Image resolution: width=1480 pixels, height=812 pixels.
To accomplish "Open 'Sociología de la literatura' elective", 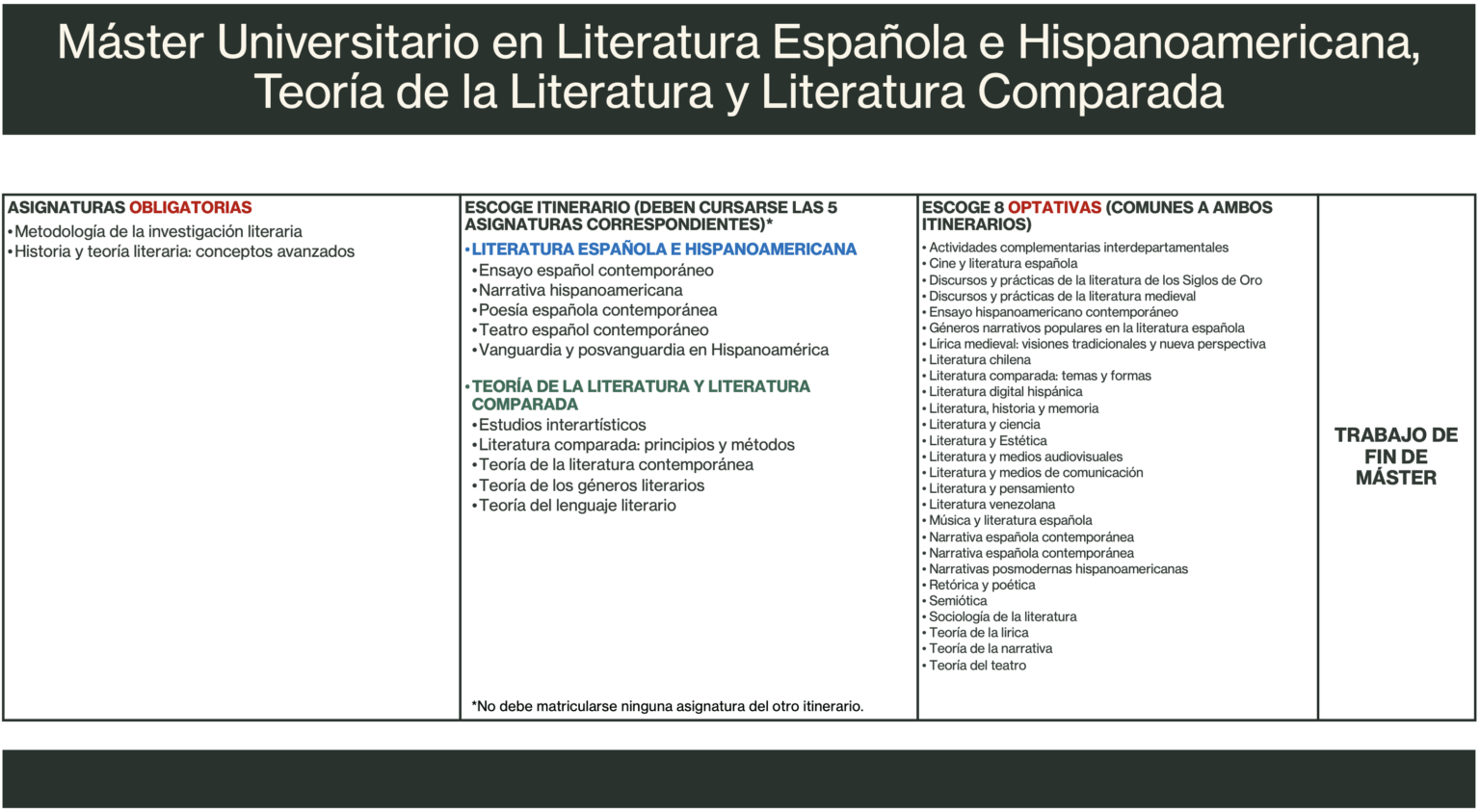I will (1002, 617).
